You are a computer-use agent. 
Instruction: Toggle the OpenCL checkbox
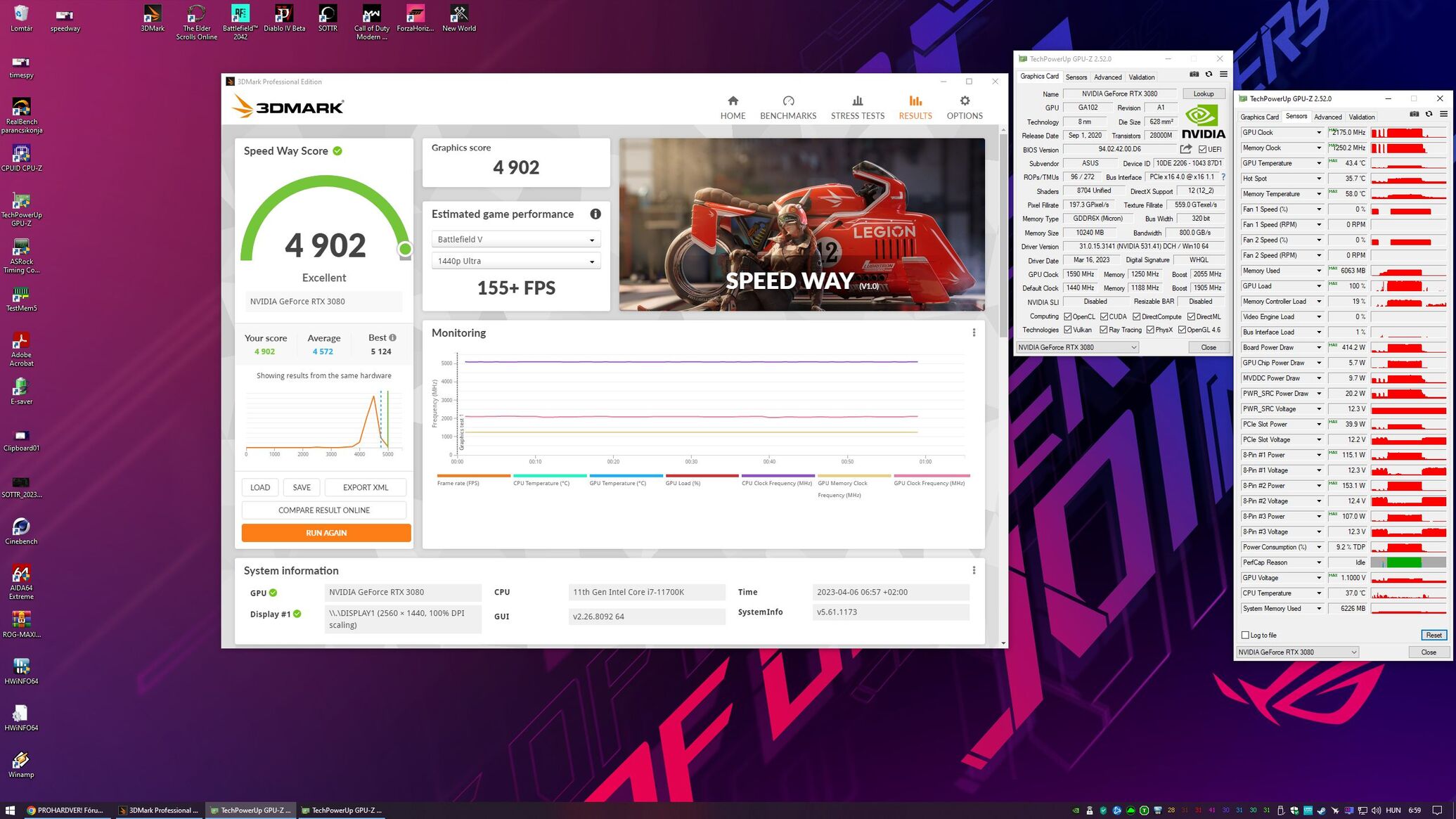[x=1068, y=317]
